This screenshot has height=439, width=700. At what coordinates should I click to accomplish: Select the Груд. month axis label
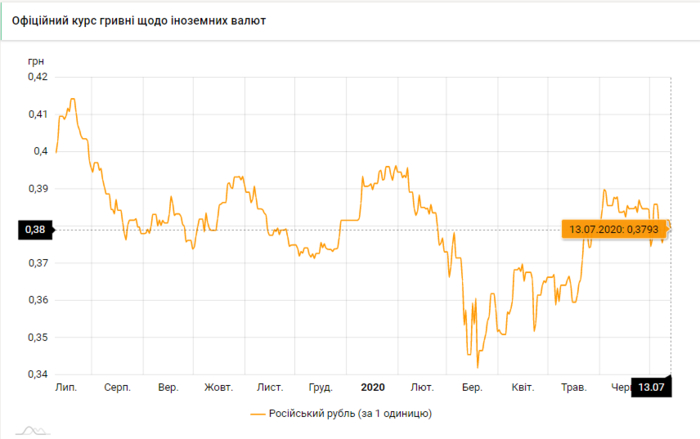(320, 386)
